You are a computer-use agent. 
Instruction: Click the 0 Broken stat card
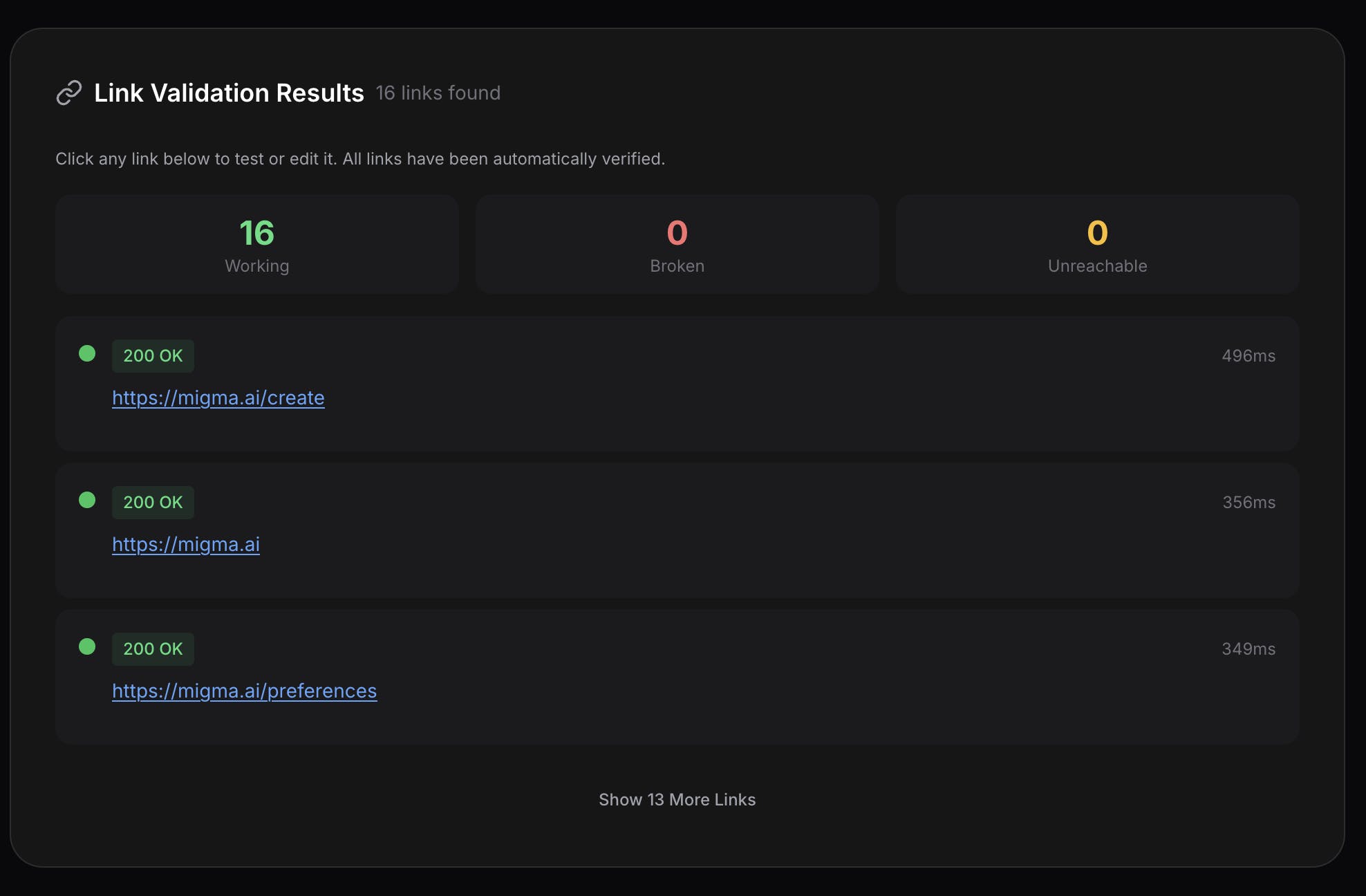click(x=677, y=244)
